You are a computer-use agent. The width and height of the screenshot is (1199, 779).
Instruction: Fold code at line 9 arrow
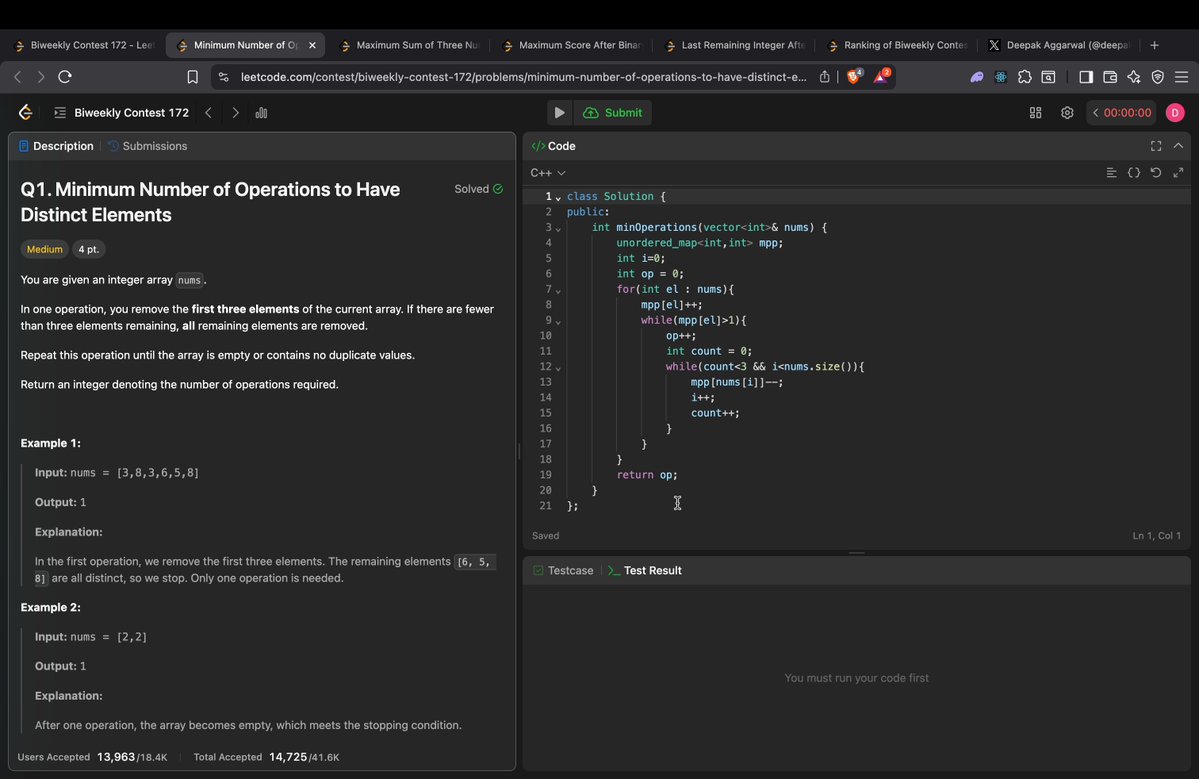[x=558, y=322]
